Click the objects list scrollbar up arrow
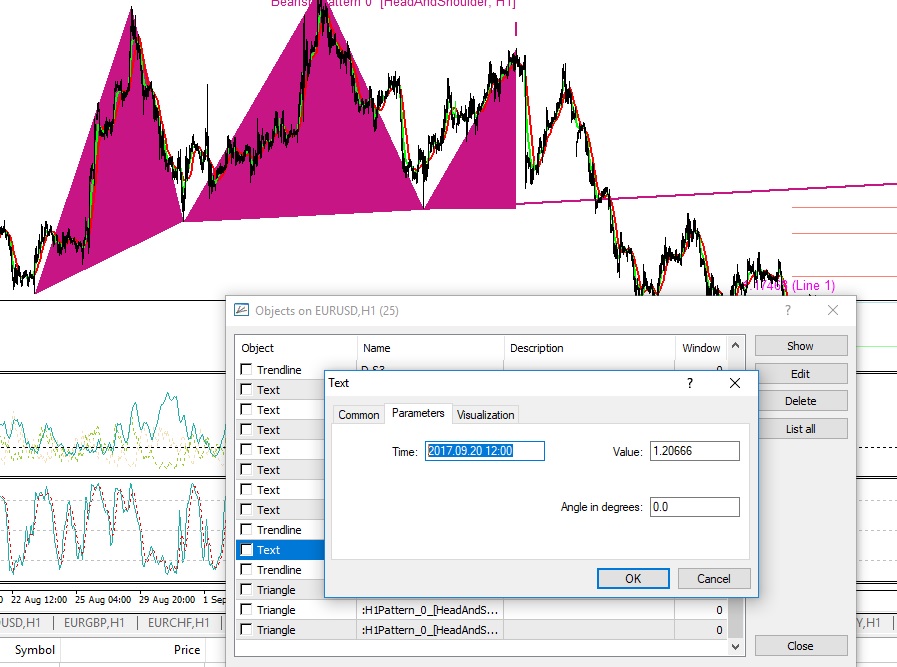This screenshot has height=667, width=897. click(736, 346)
